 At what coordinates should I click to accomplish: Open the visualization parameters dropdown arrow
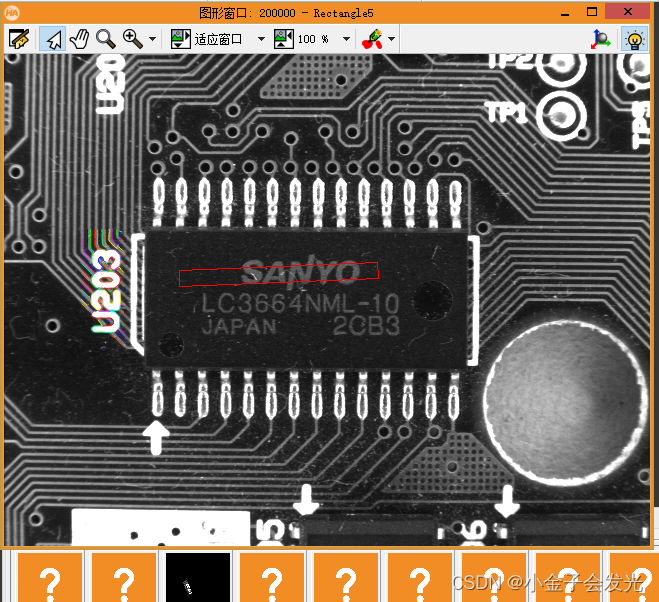coord(391,39)
